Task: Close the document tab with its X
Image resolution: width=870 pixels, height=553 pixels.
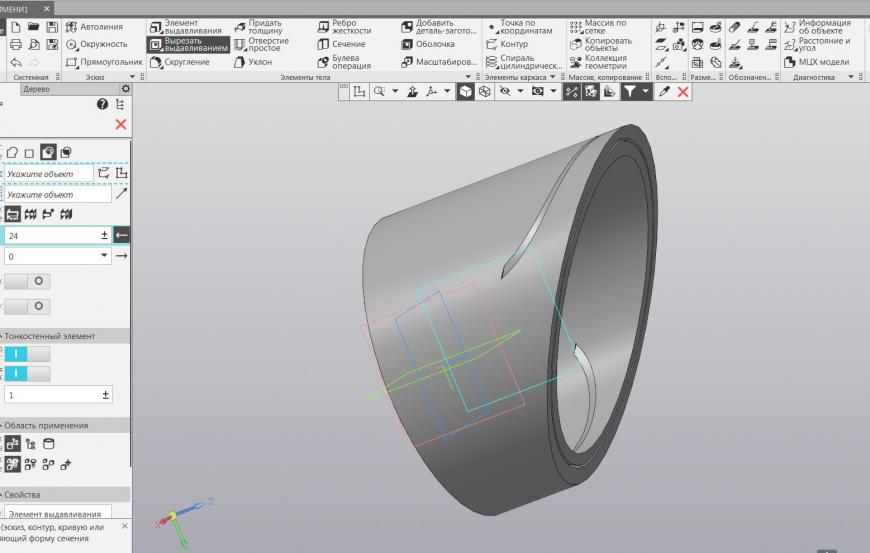Action: click(x=47, y=9)
